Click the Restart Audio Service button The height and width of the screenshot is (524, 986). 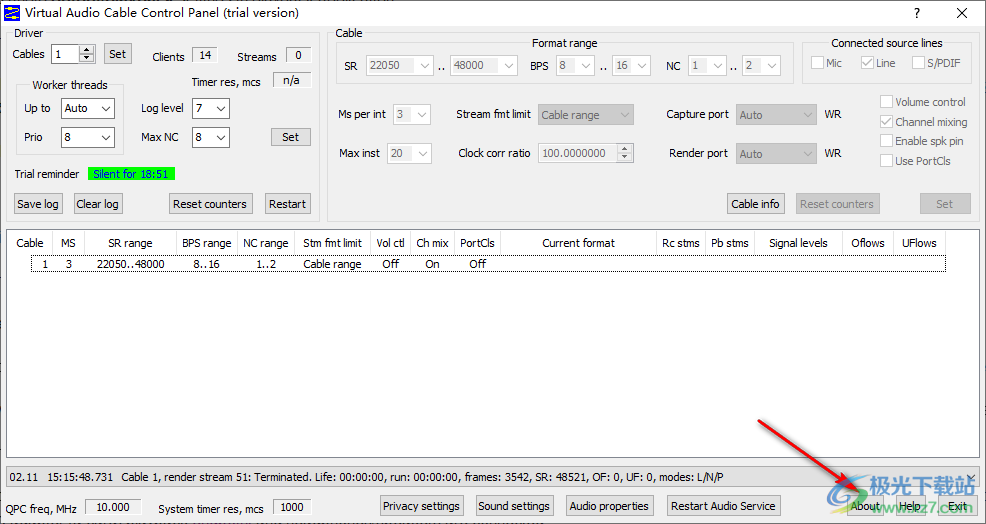pos(723,506)
